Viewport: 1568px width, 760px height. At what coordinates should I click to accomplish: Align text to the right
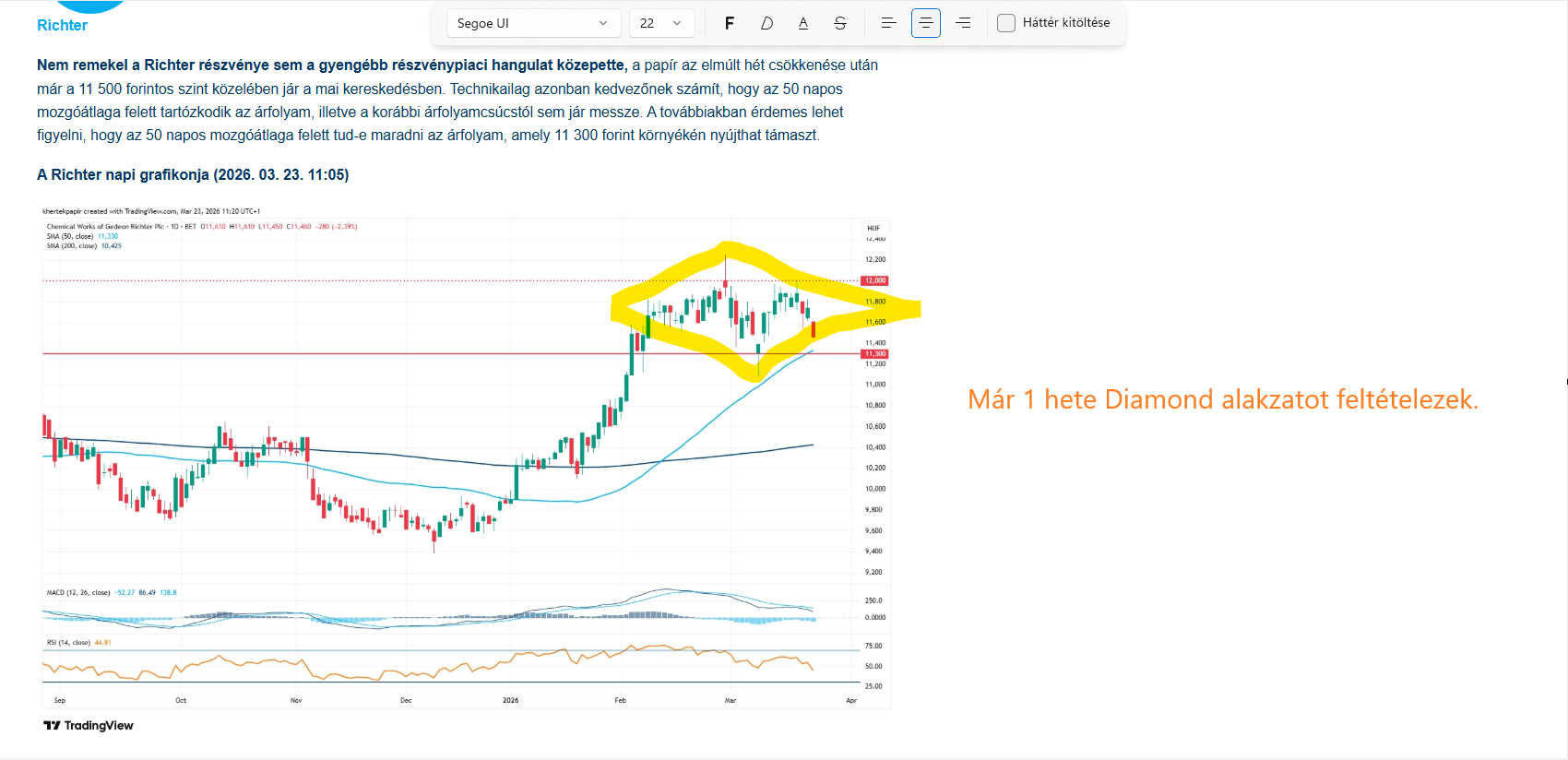click(963, 23)
